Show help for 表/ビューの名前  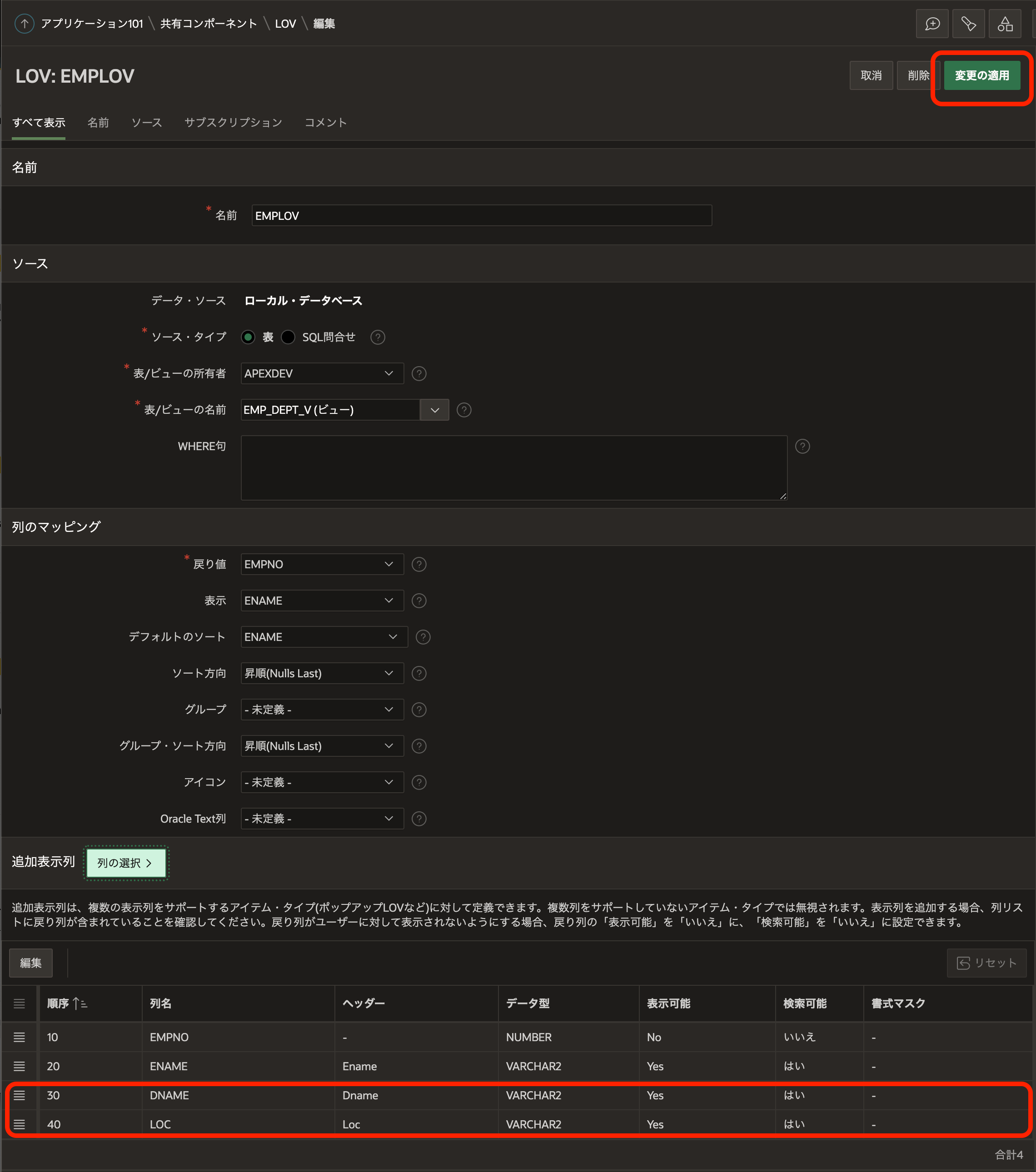pos(464,410)
